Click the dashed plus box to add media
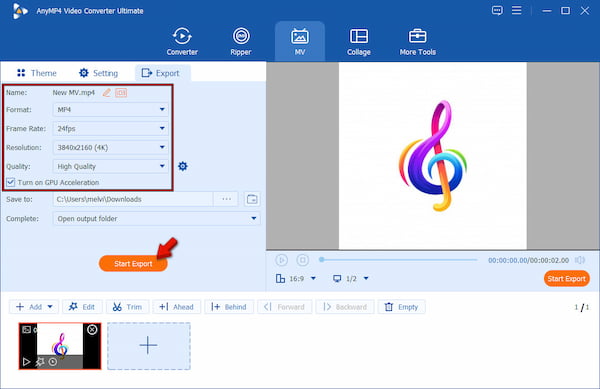600x389 pixels. 149,346
